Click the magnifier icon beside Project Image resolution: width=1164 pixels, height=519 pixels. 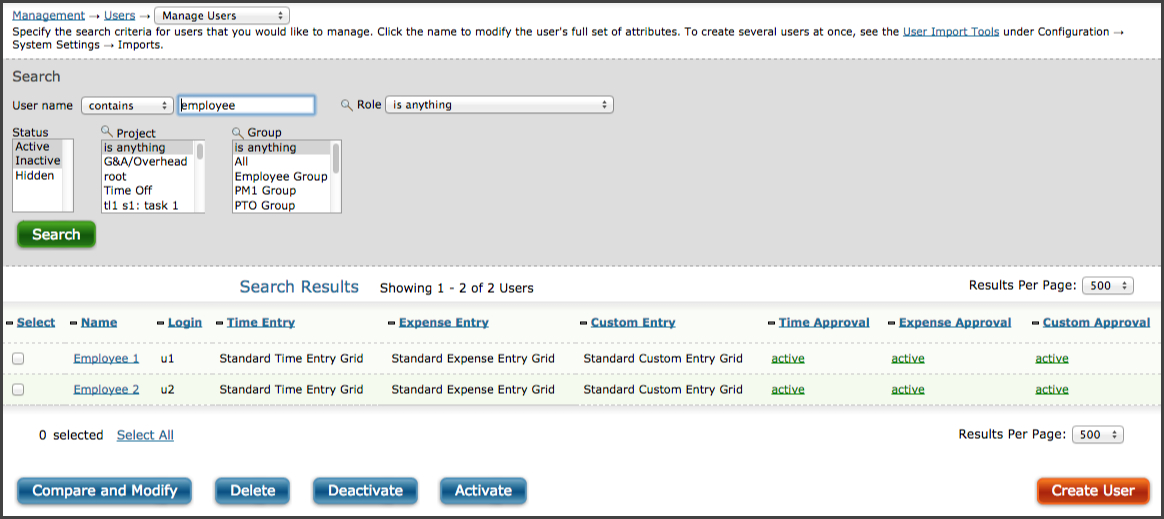pos(106,132)
